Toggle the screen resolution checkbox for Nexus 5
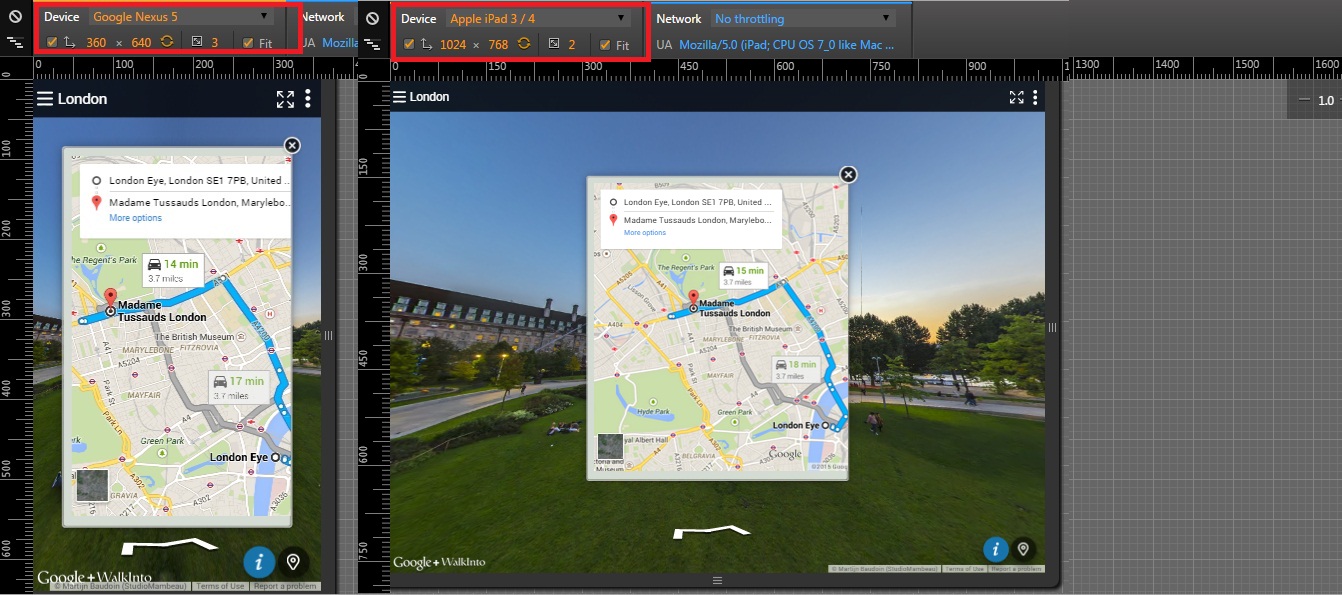Viewport: 1342px width, 595px height. click(x=52, y=42)
